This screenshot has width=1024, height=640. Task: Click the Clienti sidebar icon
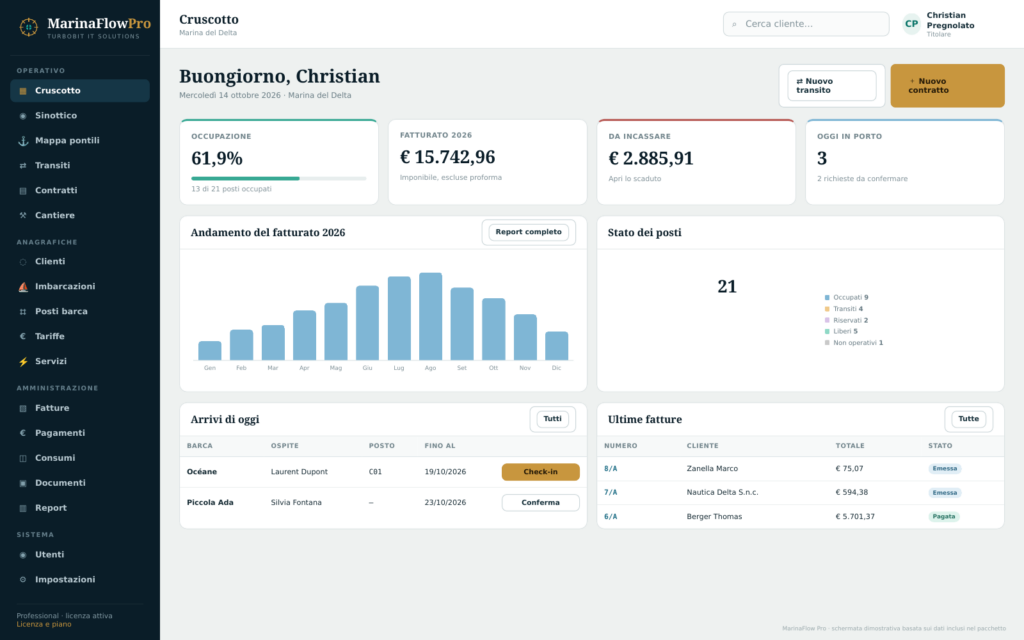(23, 262)
